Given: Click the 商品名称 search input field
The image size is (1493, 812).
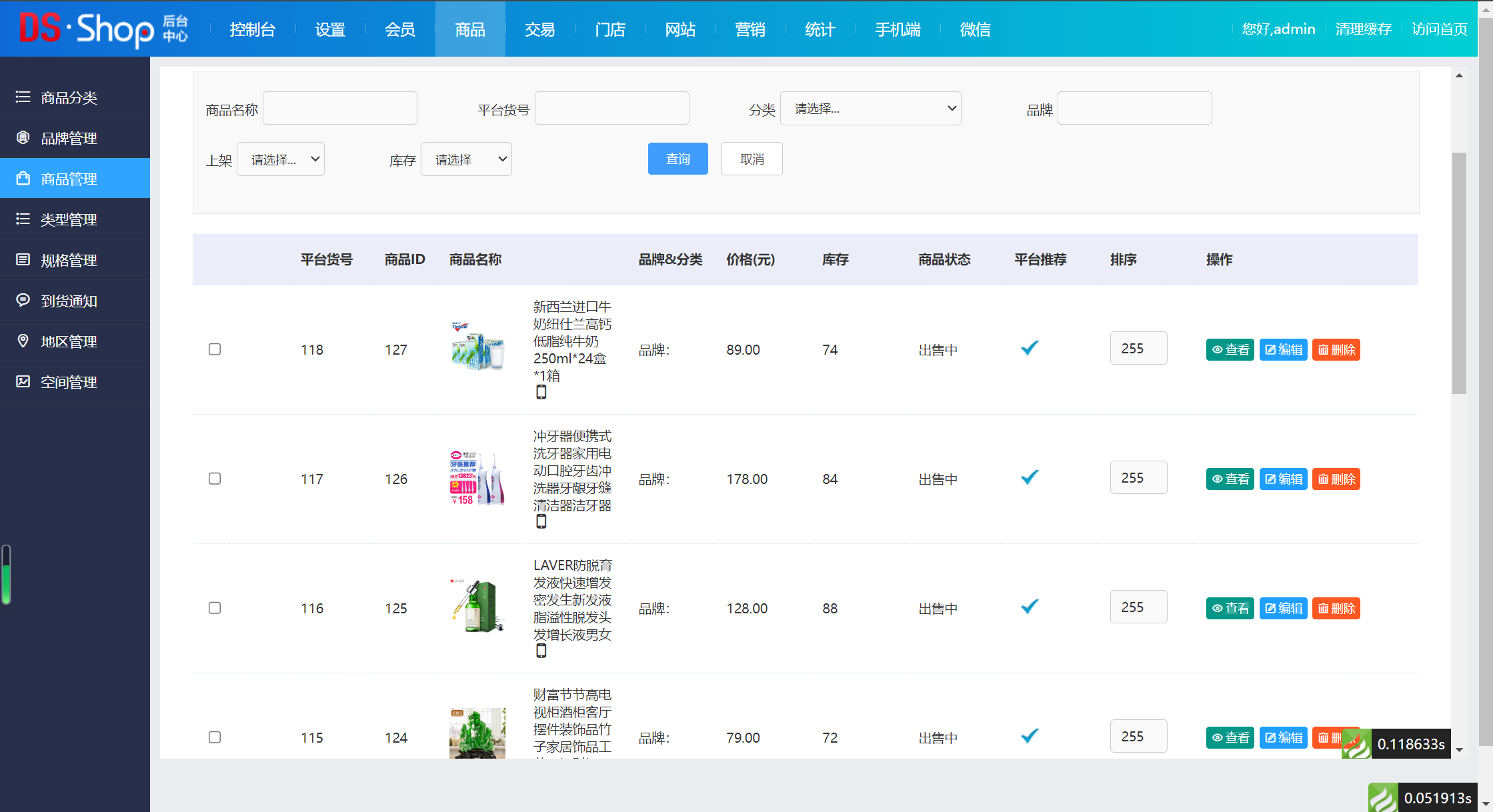Looking at the screenshot, I should (340, 109).
